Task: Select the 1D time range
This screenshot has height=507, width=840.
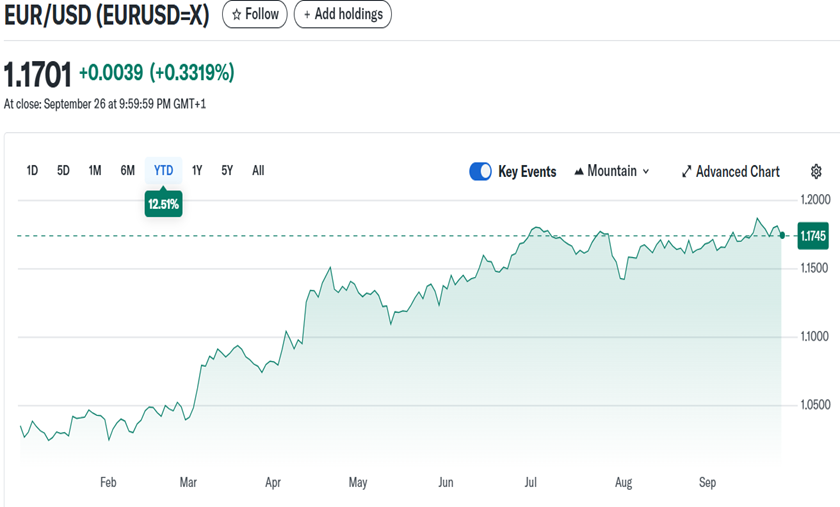Action: [32, 171]
